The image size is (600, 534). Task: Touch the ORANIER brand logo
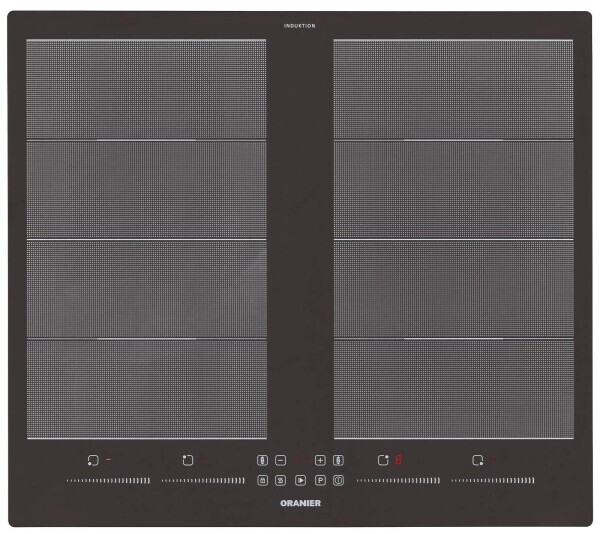[300, 503]
